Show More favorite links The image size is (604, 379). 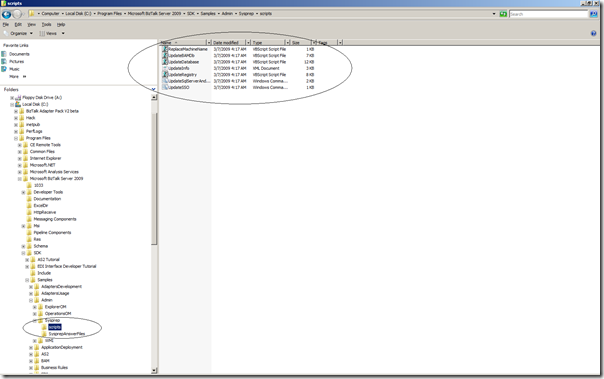pyautogui.click(x=18, y=77)
